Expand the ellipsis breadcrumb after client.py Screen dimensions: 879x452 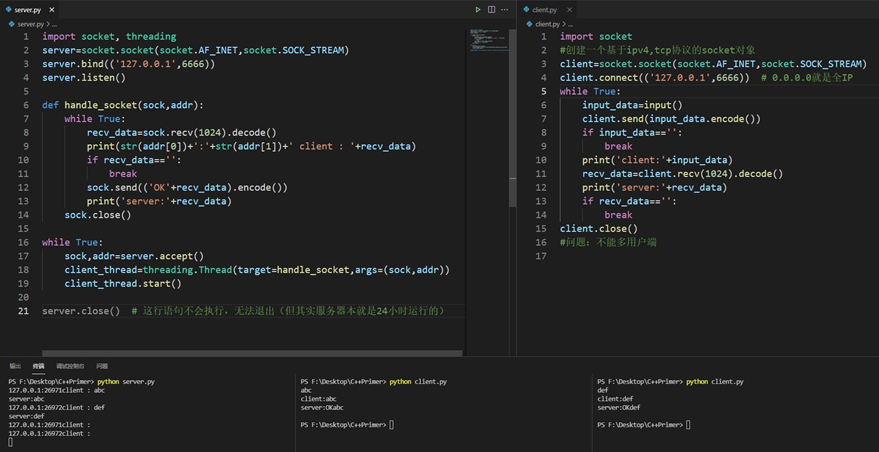570,24
